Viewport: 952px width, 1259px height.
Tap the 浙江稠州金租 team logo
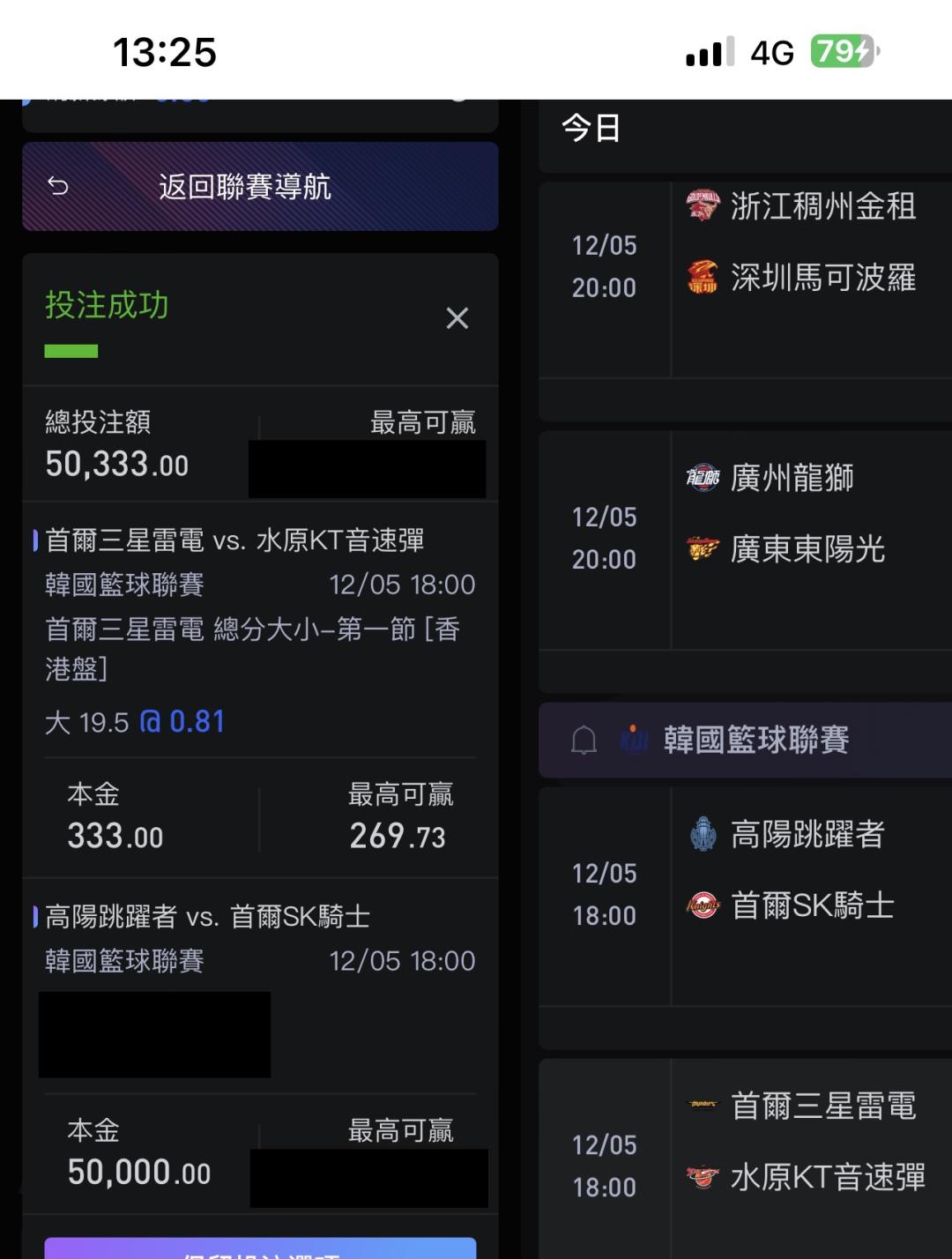pos(703,206)
